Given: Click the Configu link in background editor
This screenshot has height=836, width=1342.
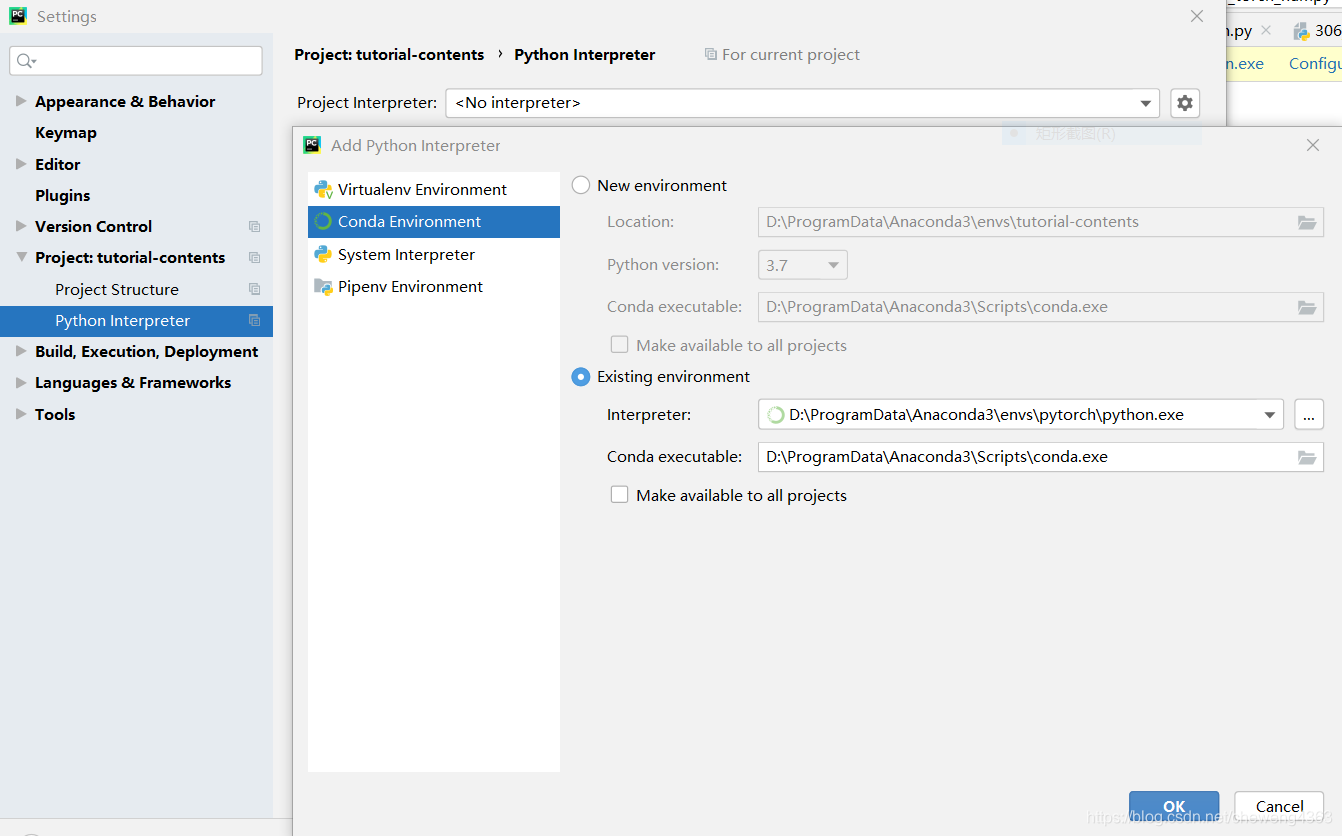Looking at the screenshot, I should click(1315, 63).
